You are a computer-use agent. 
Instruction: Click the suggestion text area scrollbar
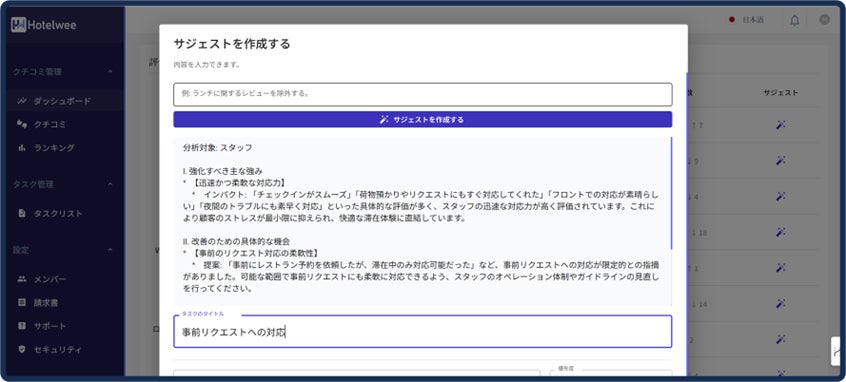click(672, 193)
